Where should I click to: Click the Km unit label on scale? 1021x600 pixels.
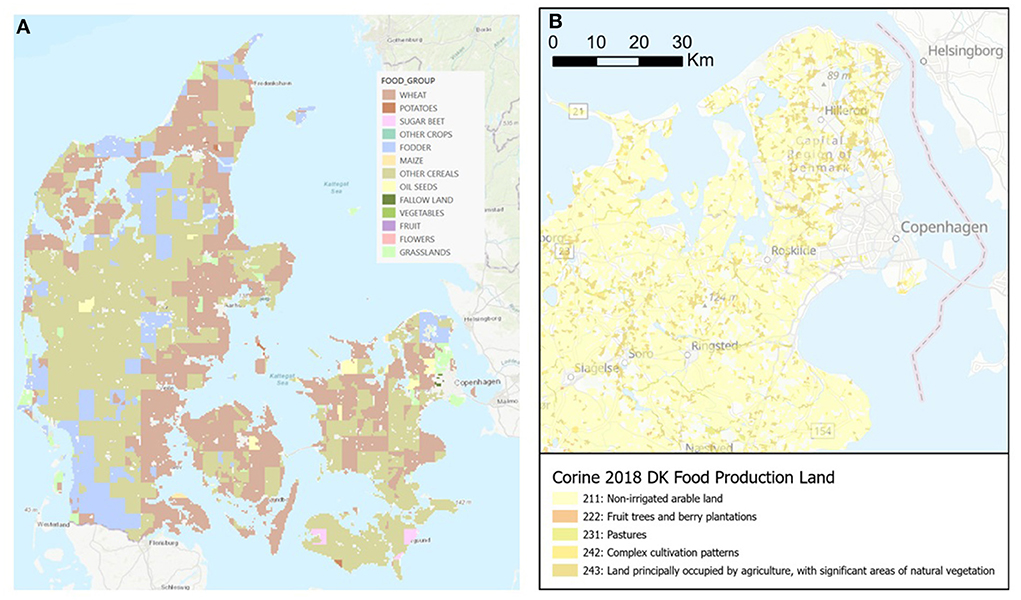pos(700,61)
